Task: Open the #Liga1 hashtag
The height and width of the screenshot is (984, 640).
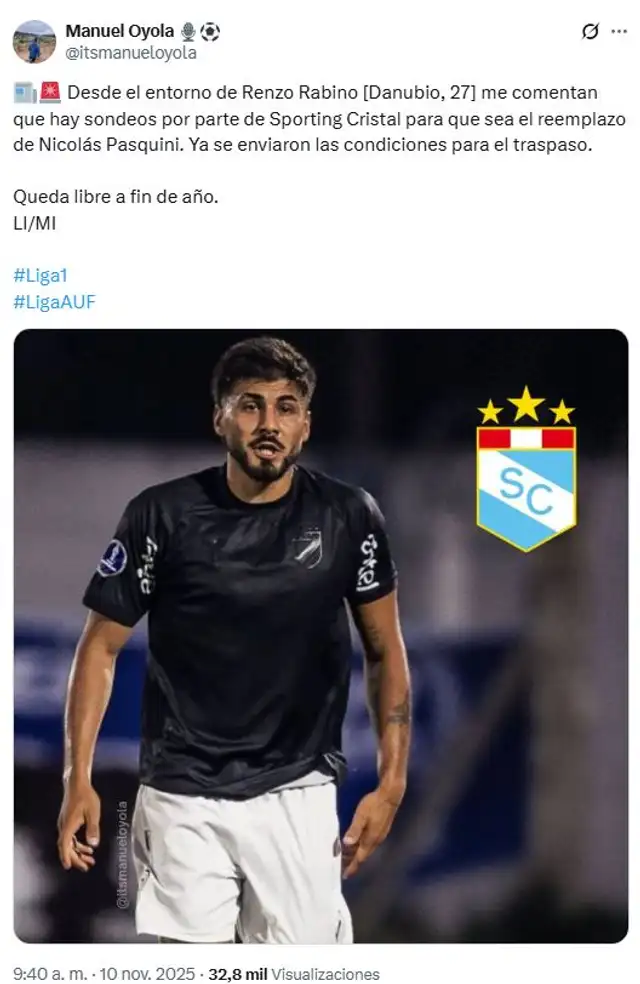Action: (40, 275)
